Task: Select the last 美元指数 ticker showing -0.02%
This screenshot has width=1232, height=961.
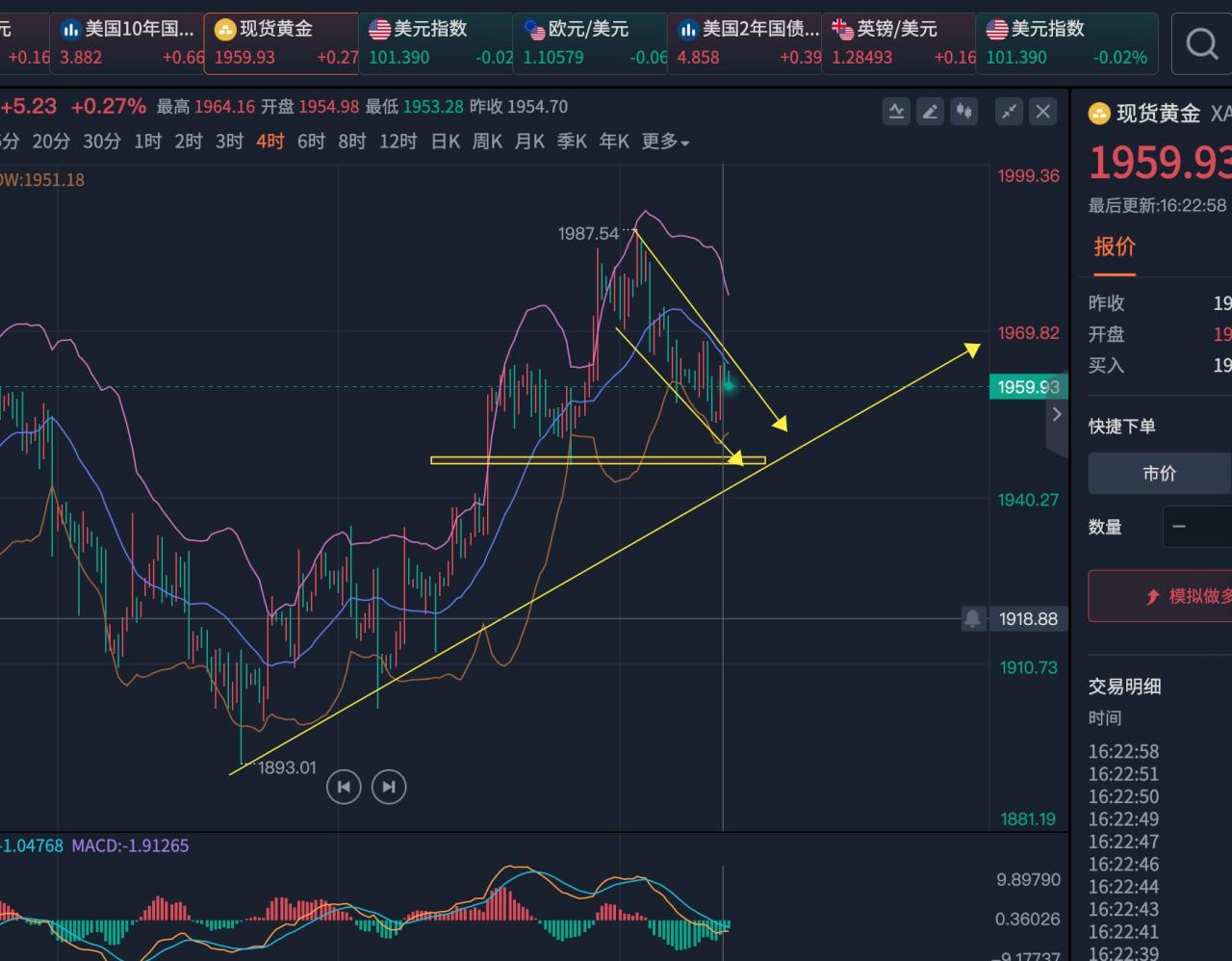Action: click(x=1066, y=43)
